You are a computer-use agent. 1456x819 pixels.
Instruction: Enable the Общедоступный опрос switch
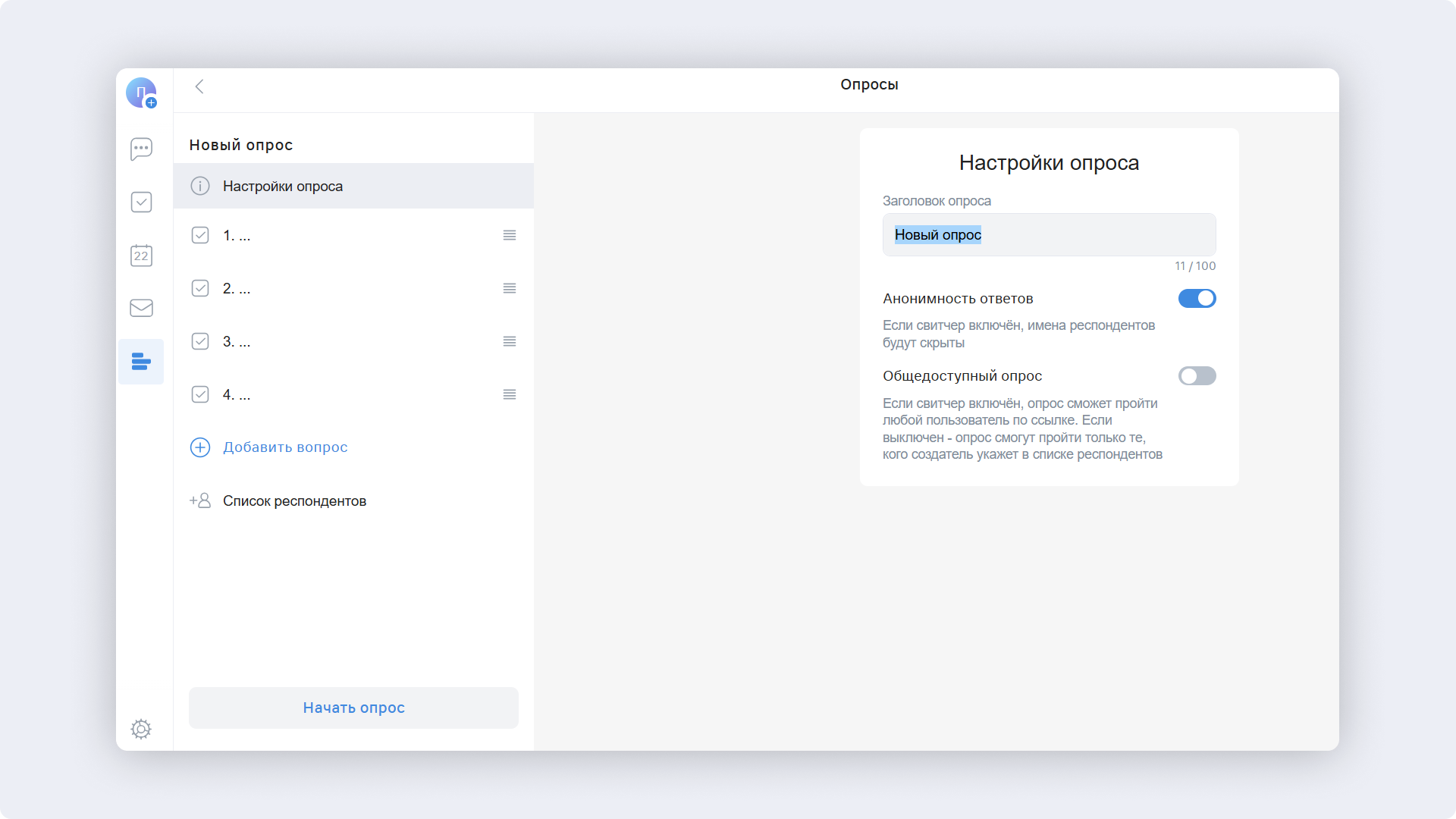[1197, 376]
